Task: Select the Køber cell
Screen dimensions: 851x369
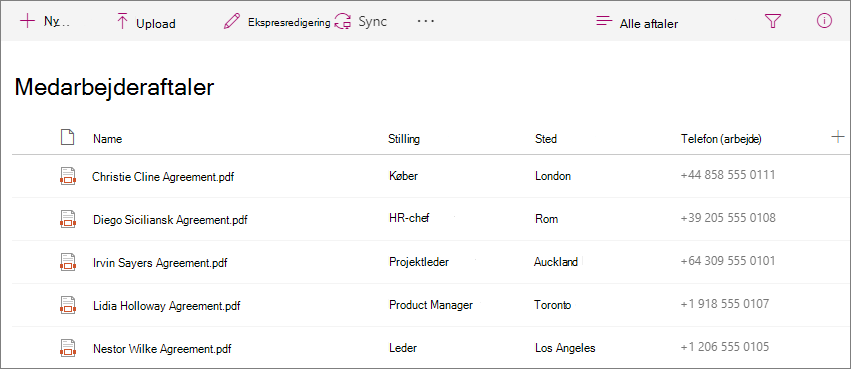Action: 403,176
